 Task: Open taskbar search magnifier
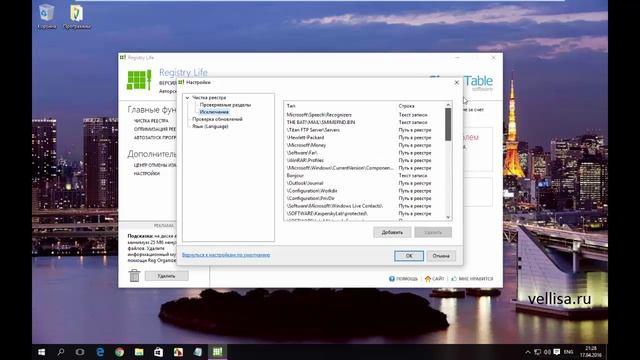pyautogui.click(x=61, y=352)
